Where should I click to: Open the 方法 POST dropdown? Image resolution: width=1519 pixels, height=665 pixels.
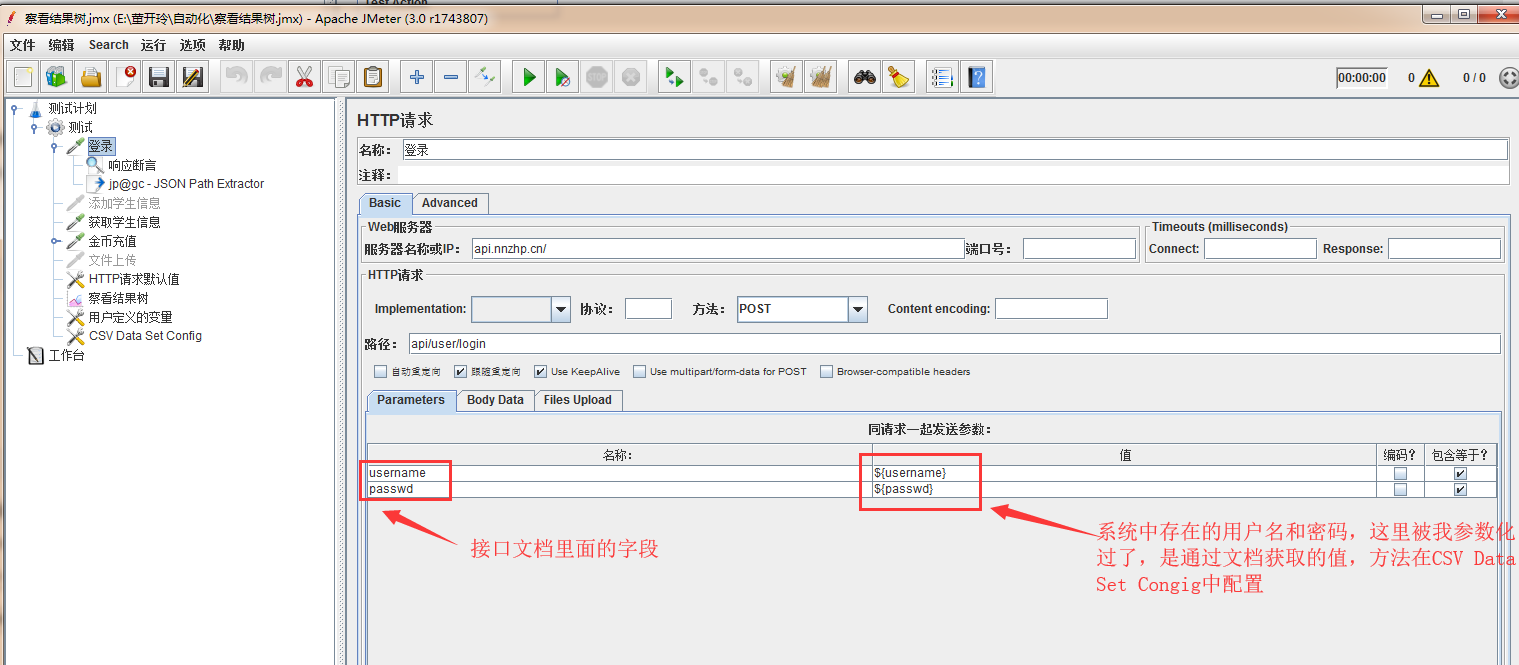point(858,309)
